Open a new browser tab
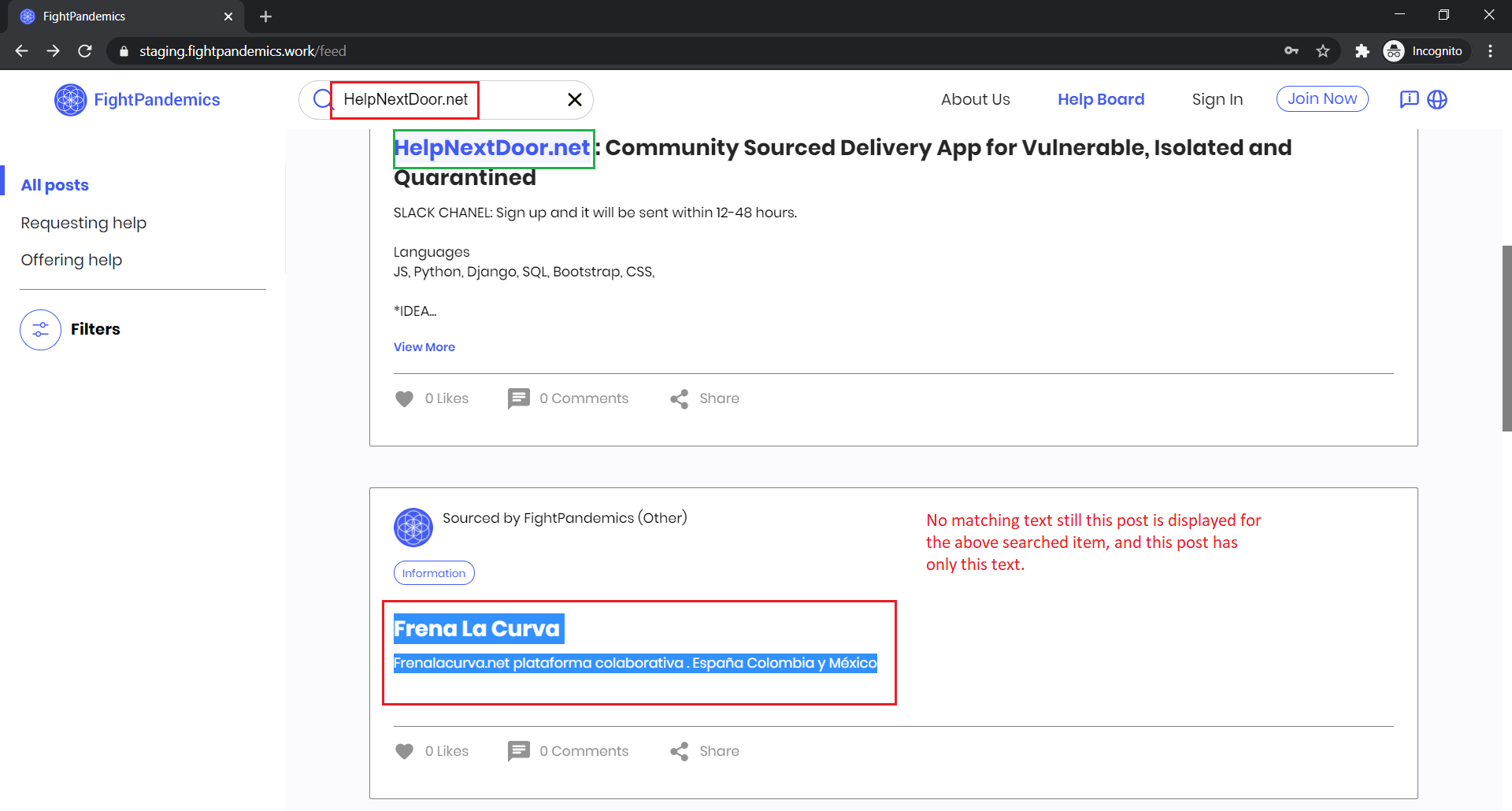Image resolution: width=1512 pixels, height=811 pixels. 265,17
